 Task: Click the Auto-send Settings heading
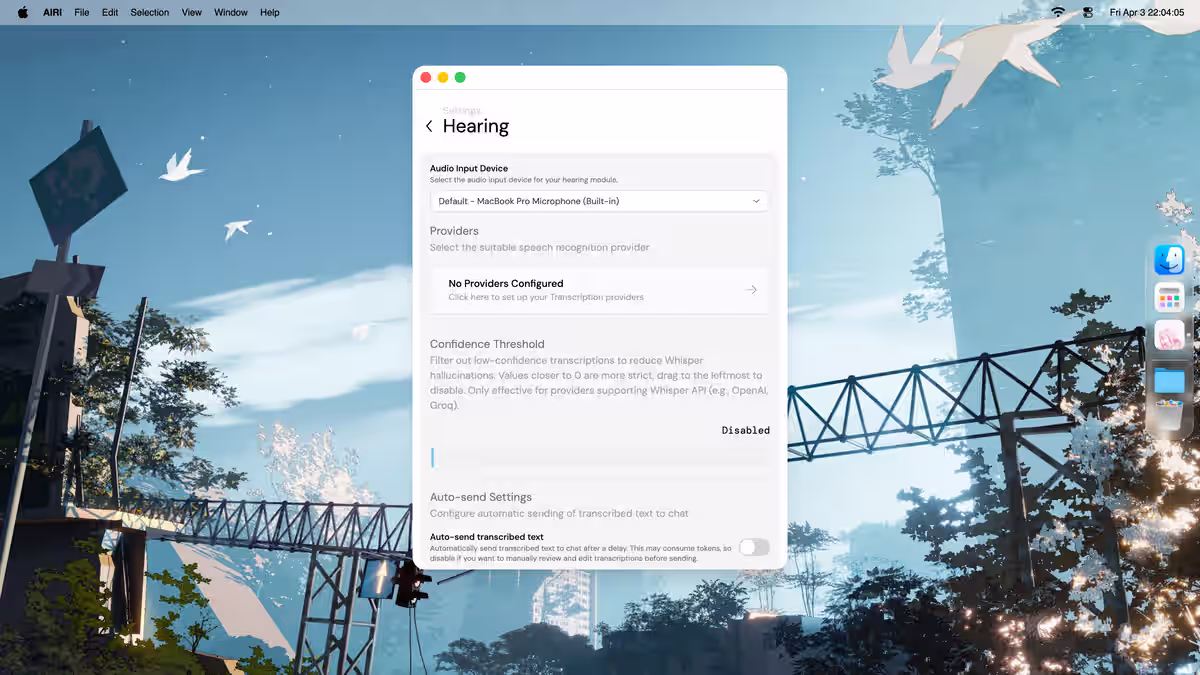click(x=481, y=497)
